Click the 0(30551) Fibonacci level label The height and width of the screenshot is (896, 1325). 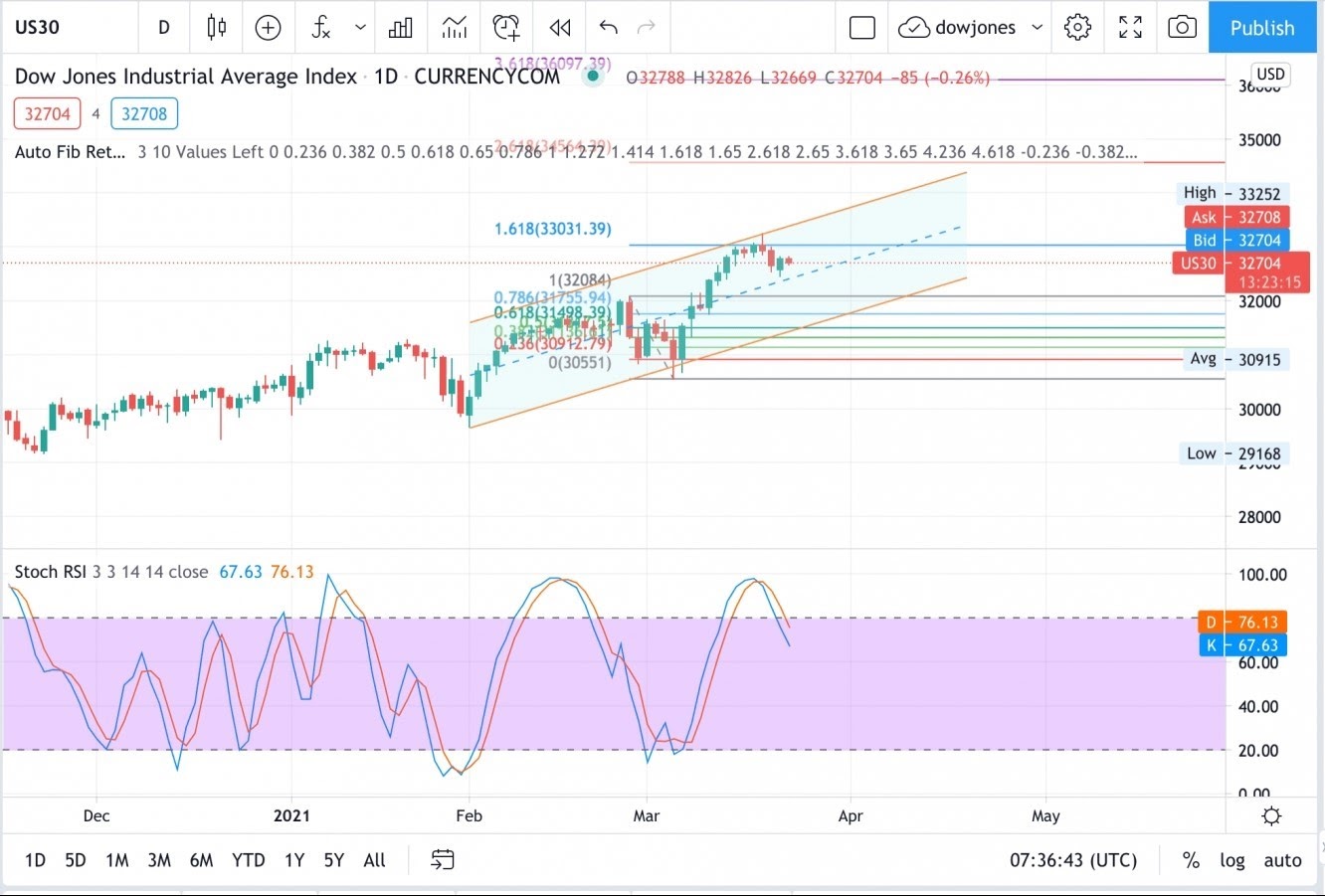580,362
